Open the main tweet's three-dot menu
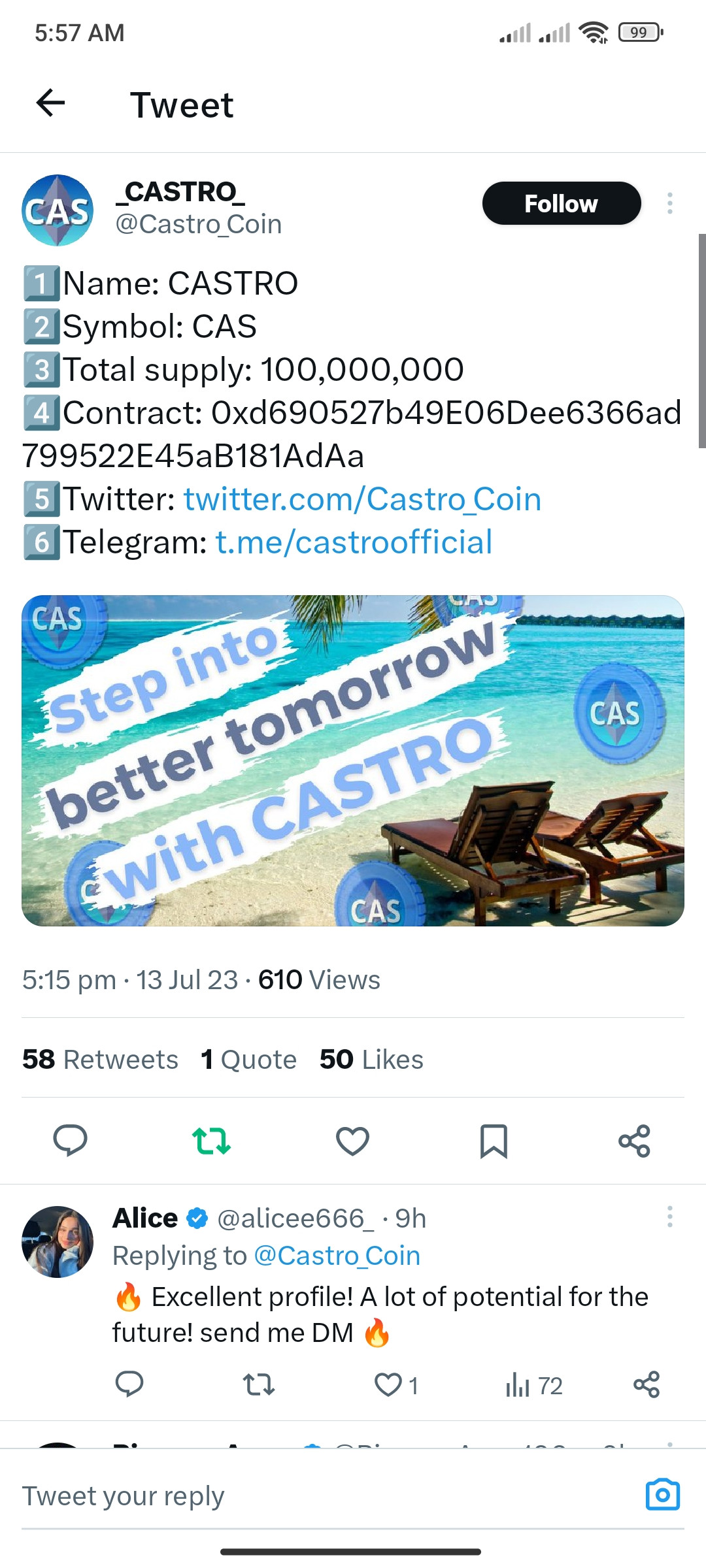The width and height of the screenshot is (706, 1568). coord(669,203)
